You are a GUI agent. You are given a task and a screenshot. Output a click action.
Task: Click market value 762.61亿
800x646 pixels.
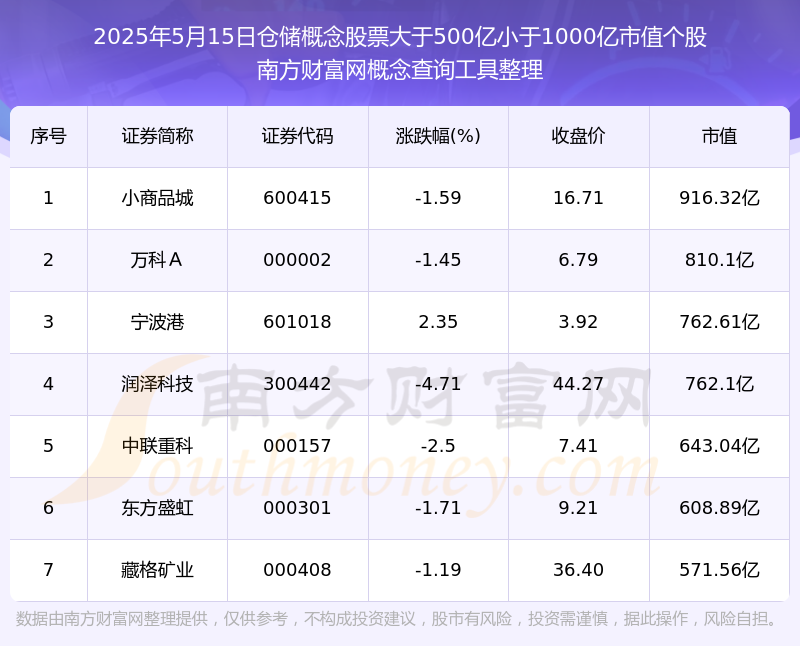(x=719, y=322)
